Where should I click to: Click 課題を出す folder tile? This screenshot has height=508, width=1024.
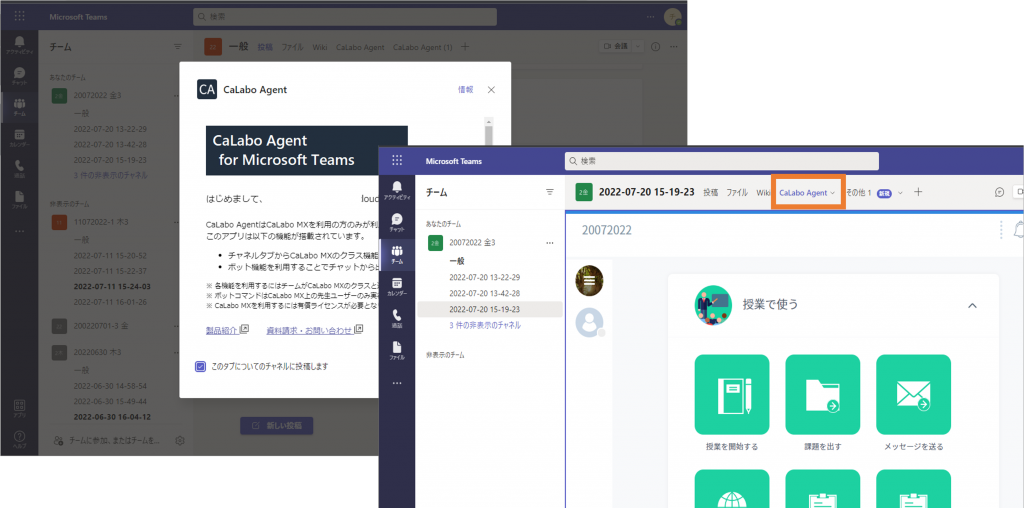coord(822,394)
